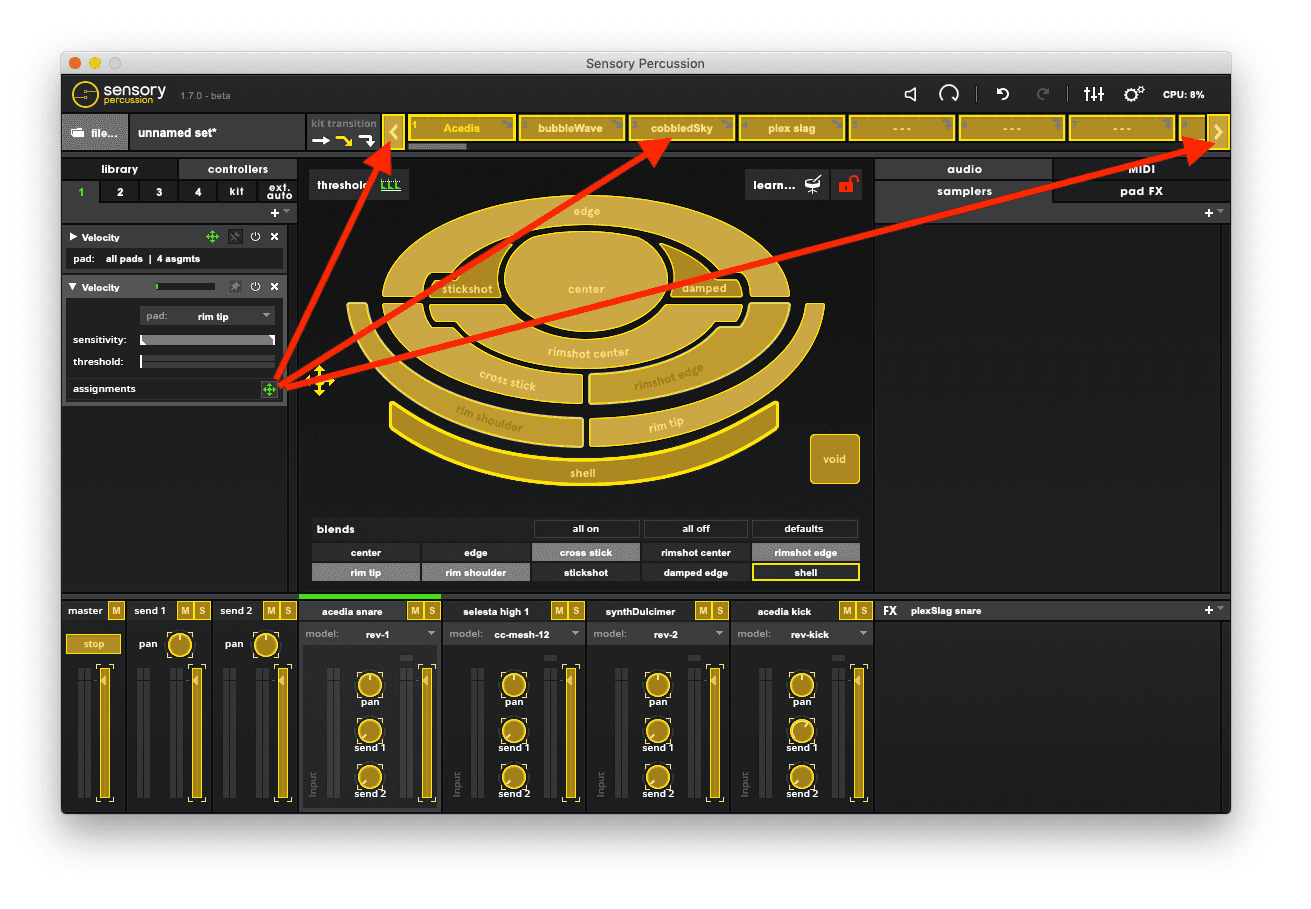This screenshot has height=909, width=1311.
Task: Toggle power on expanded Velocity controller
Action: coord(255,287)
